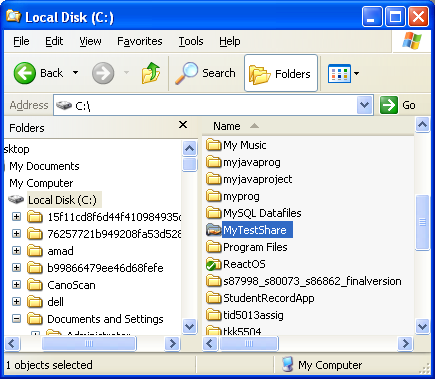Expand the dell folder node
Viewport: 435px width, 379px height.
pos(16,302)
